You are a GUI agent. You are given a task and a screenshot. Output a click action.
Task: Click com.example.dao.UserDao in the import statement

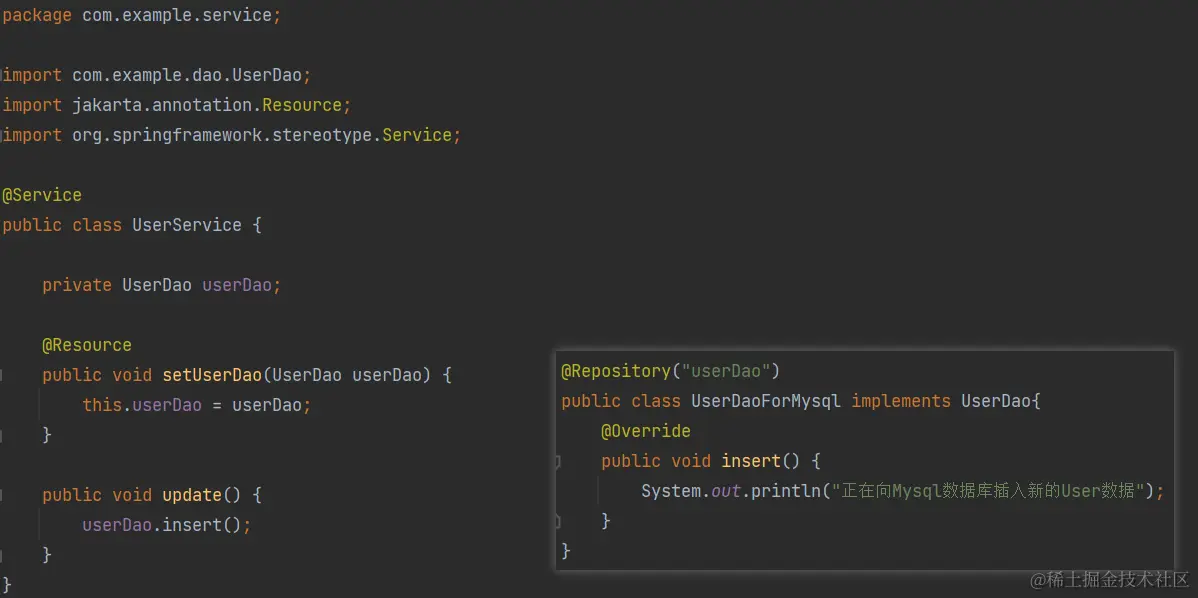tap(188, 75)
